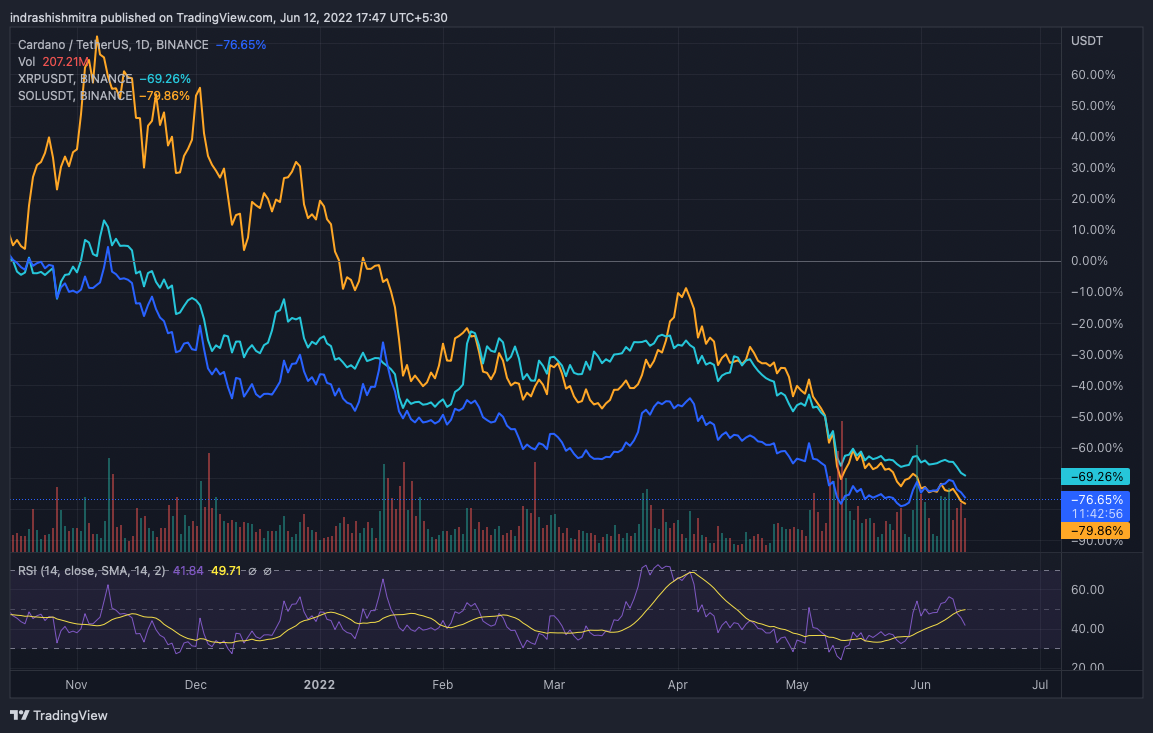1153x733 pixels.
Task: Click the cyan −69.26% value in the legend
Action: 165,79
